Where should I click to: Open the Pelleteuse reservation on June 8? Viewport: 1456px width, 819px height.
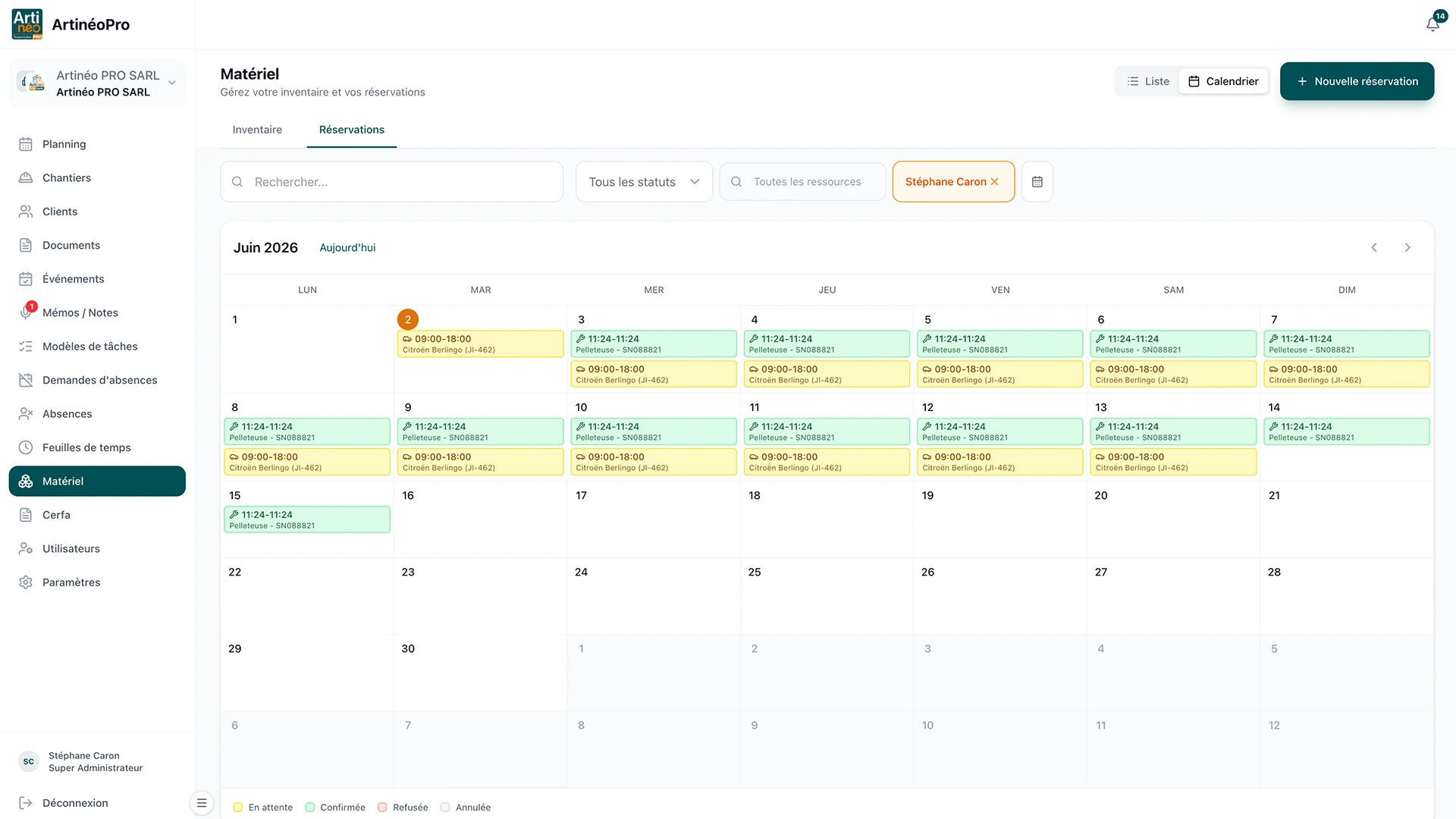click(x=307, y=432)
